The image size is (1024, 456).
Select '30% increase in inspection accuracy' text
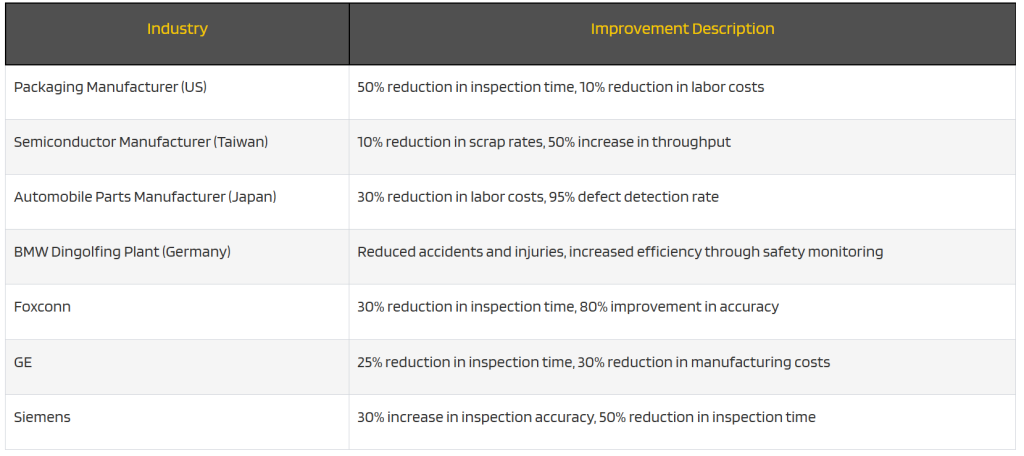475,417
